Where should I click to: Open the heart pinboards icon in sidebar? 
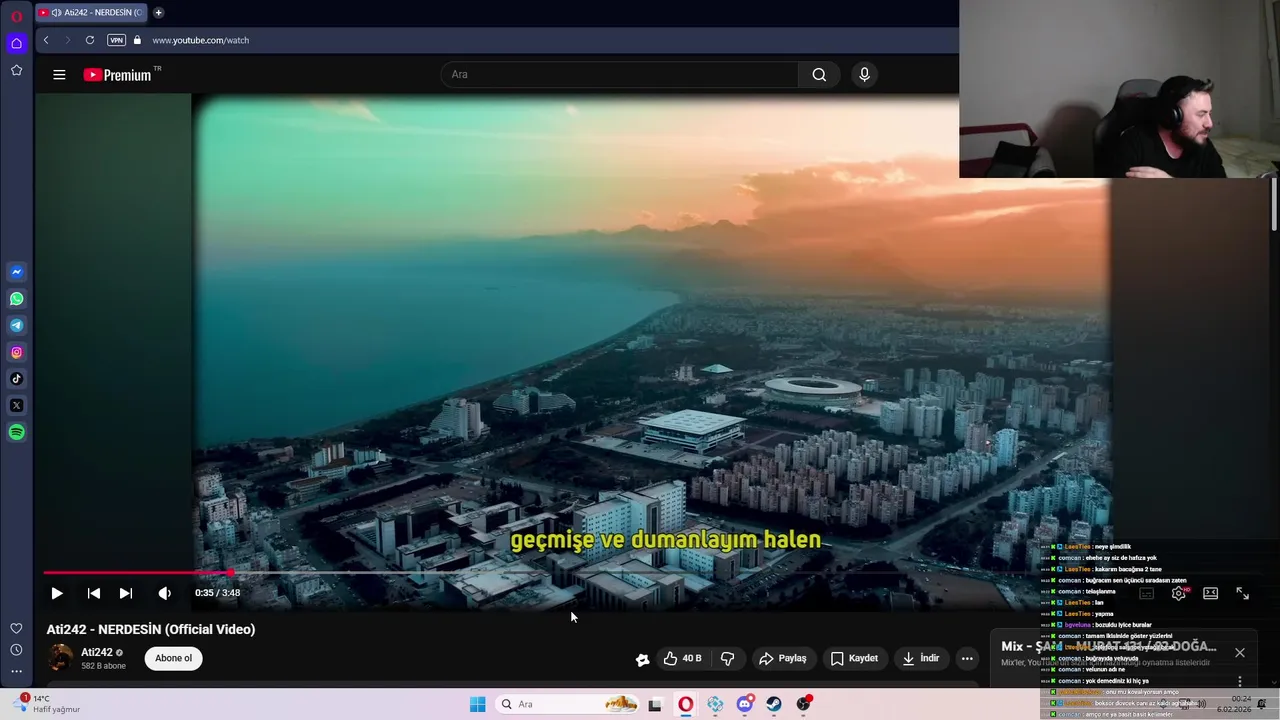[16, 628]
